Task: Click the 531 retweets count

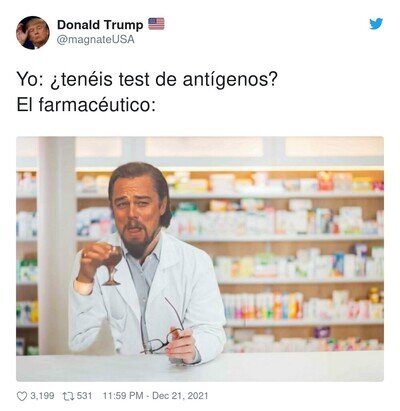Action: 84,396
